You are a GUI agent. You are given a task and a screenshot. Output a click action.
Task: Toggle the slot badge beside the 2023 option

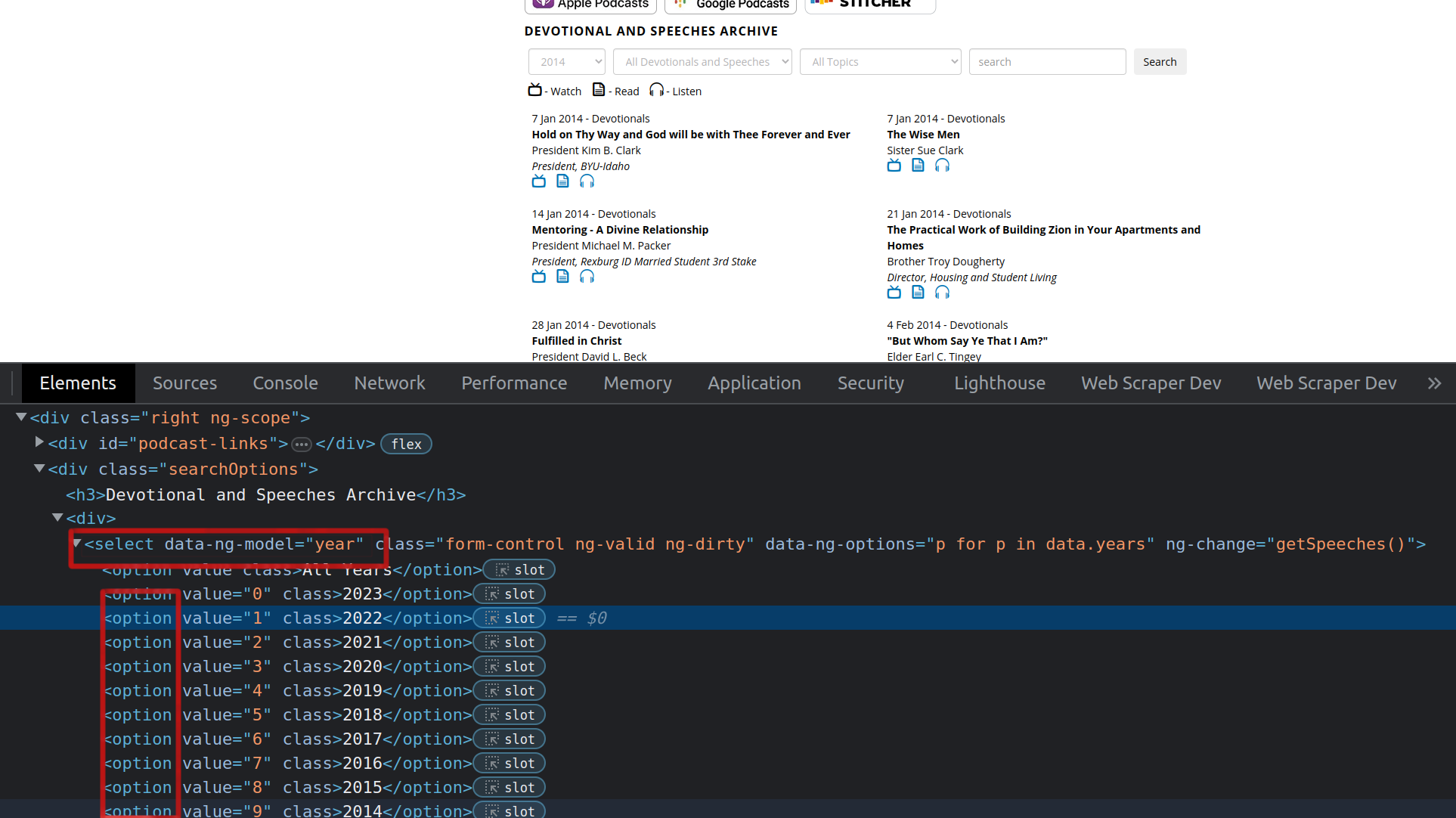click(x=510, y=593)
